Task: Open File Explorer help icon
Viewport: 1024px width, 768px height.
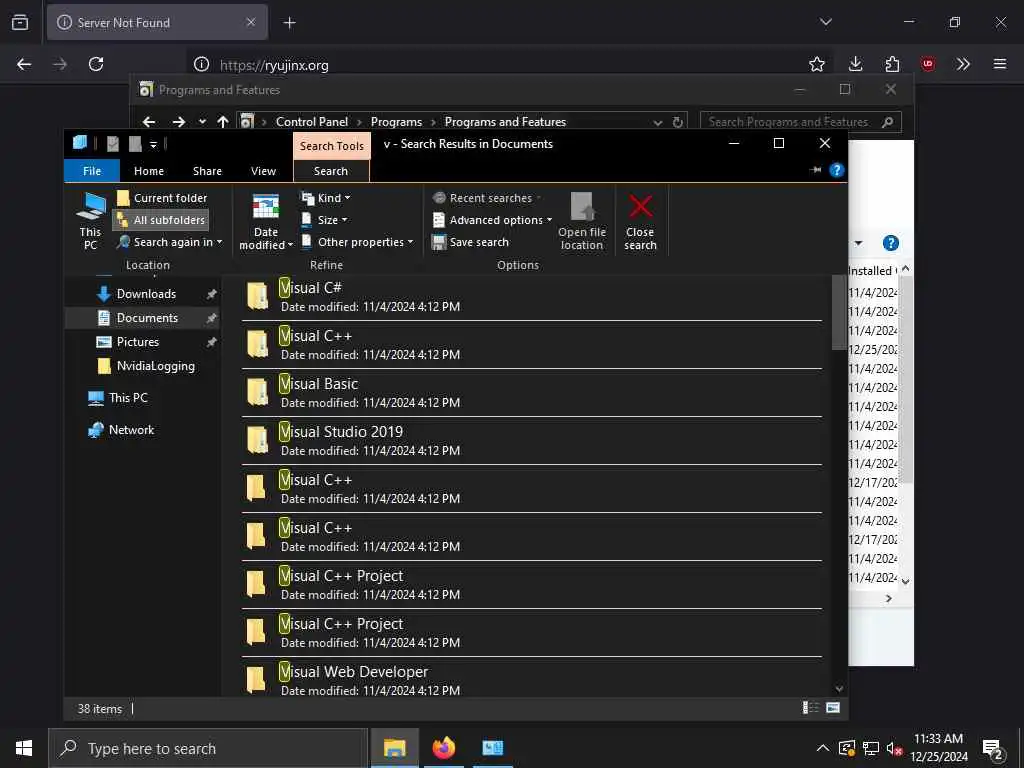Action: 837,170
